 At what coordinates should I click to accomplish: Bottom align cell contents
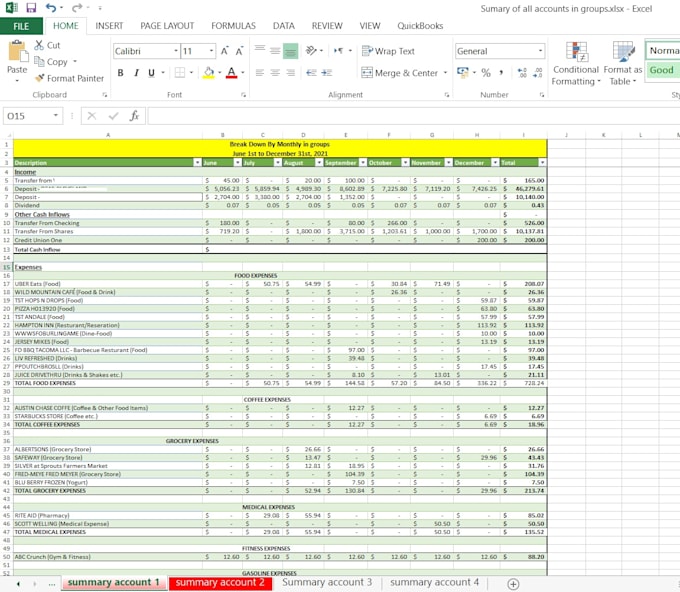pyautogui.click(x=290, y=51)
